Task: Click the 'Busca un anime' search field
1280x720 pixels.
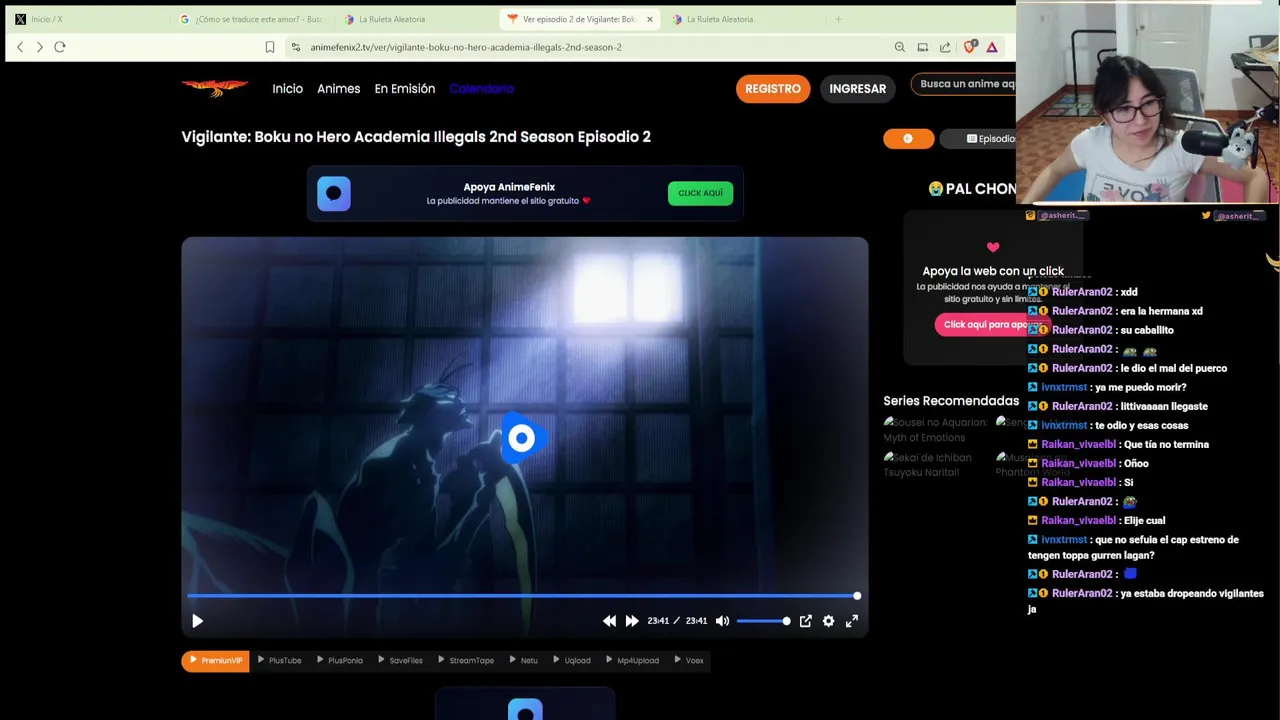Action: 963,84
